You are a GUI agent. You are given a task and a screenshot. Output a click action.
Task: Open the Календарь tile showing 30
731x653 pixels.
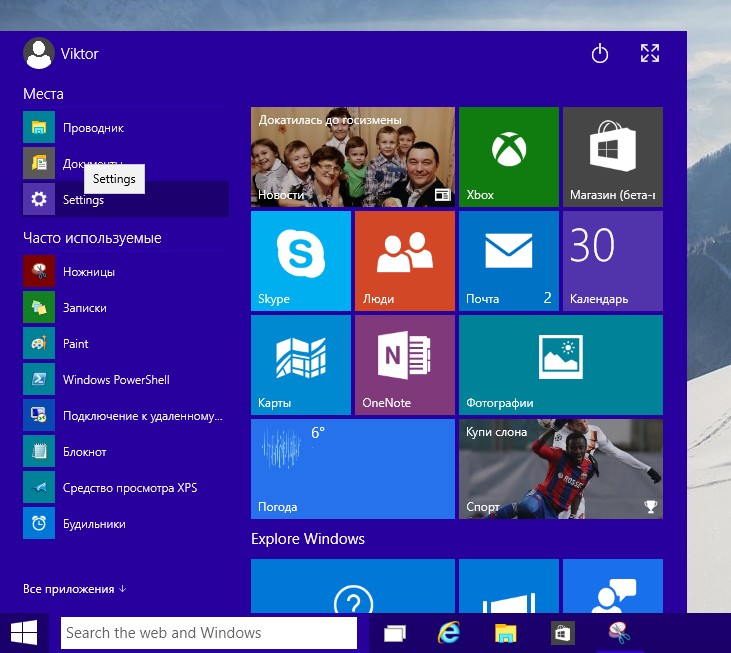(613, 261)
